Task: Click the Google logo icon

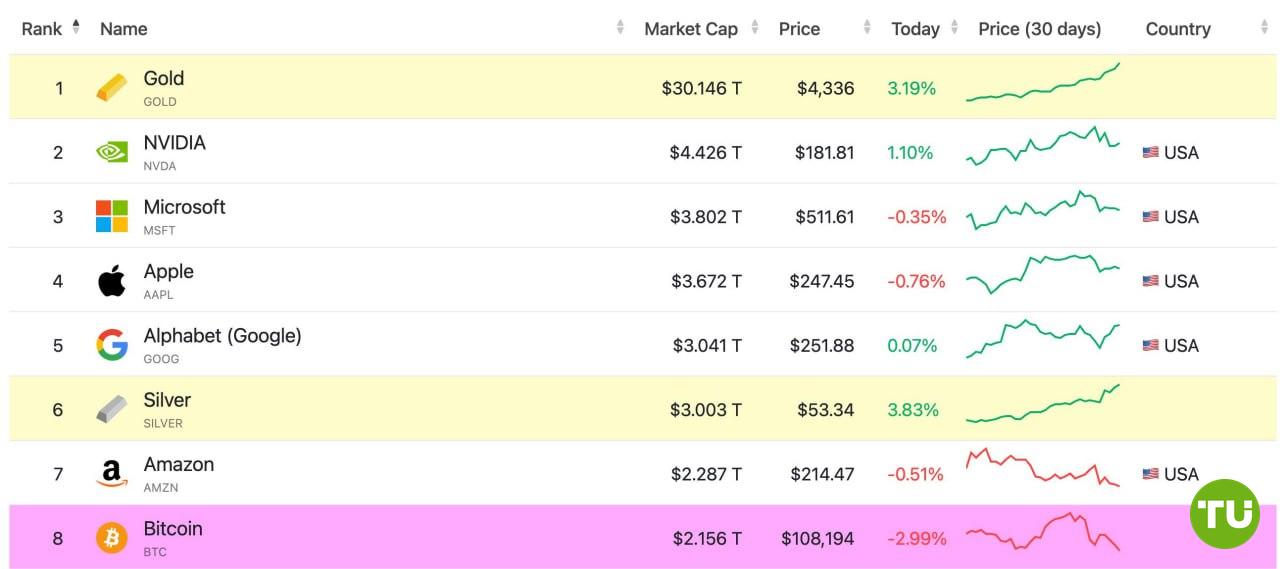Action: coord(112,345)
